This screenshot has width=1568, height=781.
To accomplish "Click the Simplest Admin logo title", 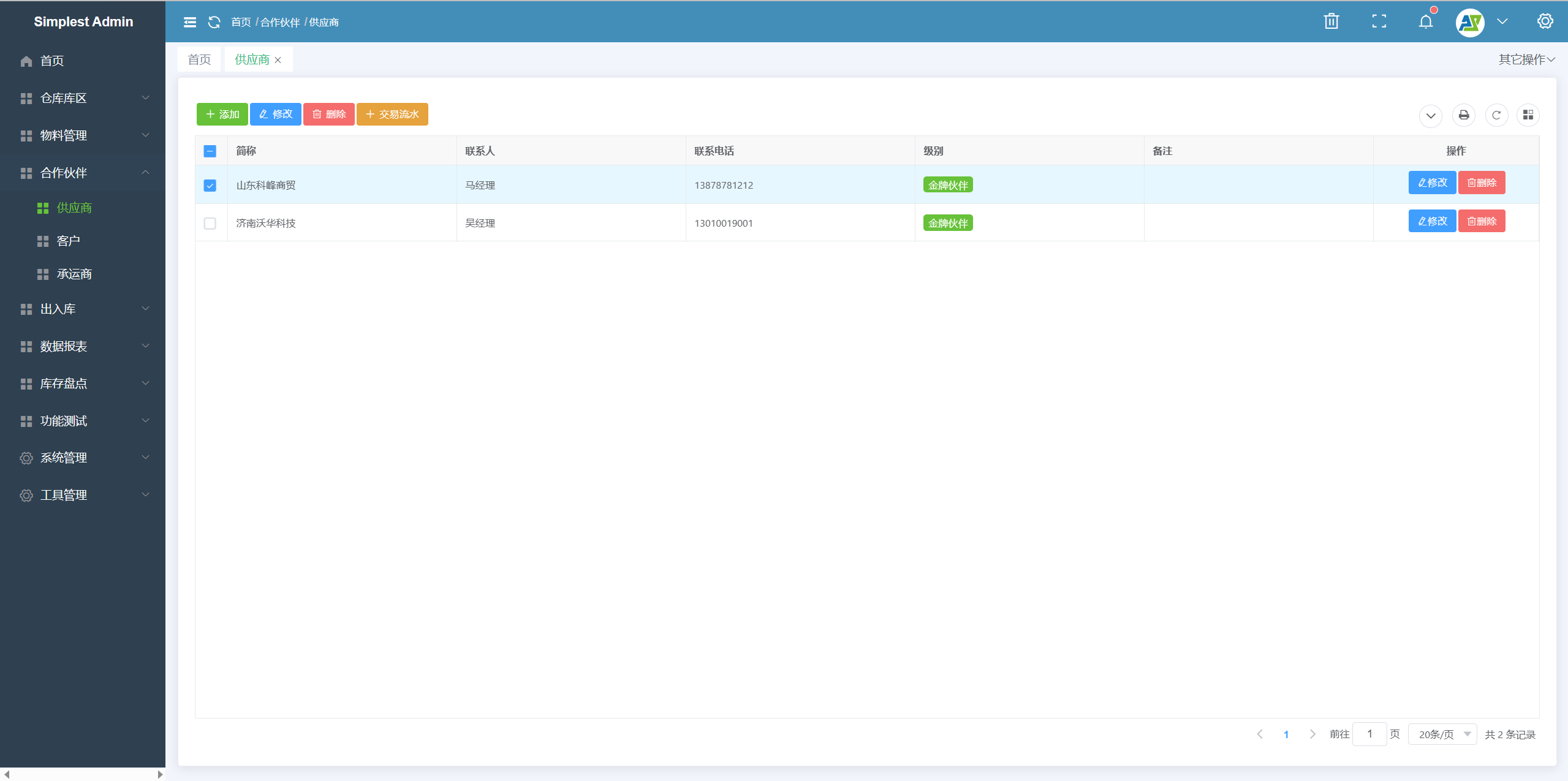I will coord(83,21).
